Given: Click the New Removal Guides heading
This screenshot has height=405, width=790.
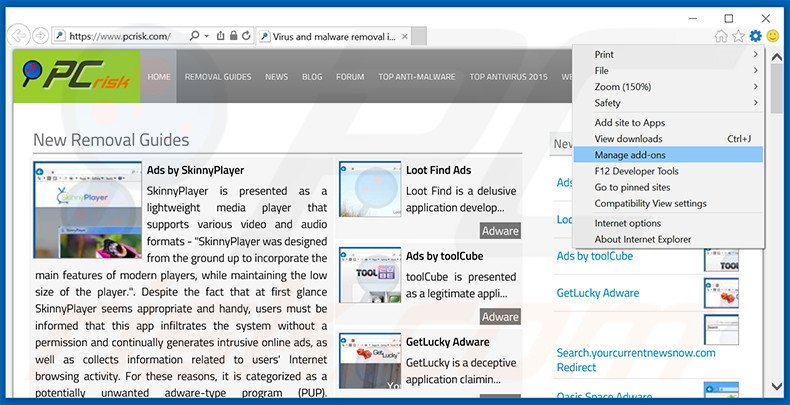Looking at the screenshot, I should 111,140.
